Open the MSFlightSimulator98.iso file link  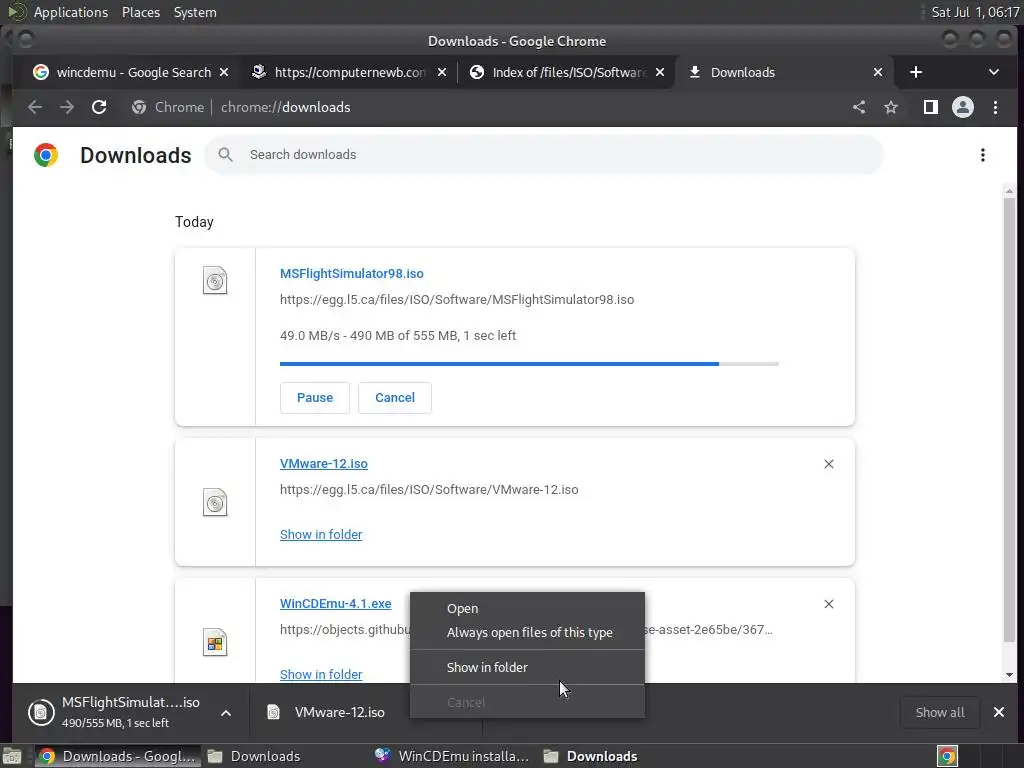pyautogui.click(x=351, y=274)
